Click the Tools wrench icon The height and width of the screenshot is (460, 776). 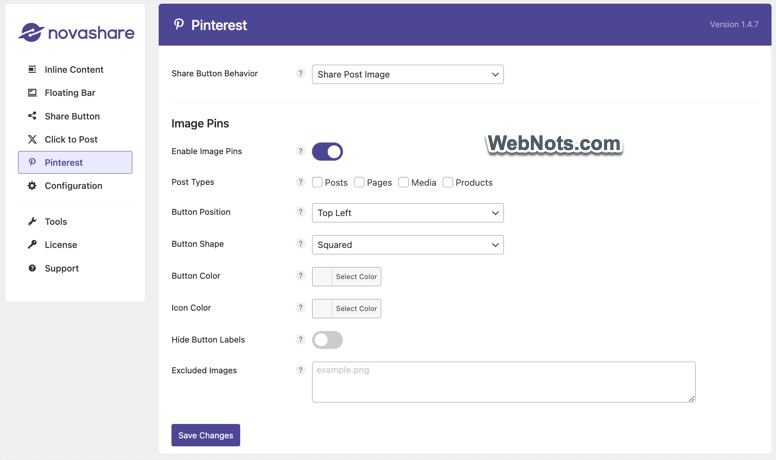click(32, 221)
